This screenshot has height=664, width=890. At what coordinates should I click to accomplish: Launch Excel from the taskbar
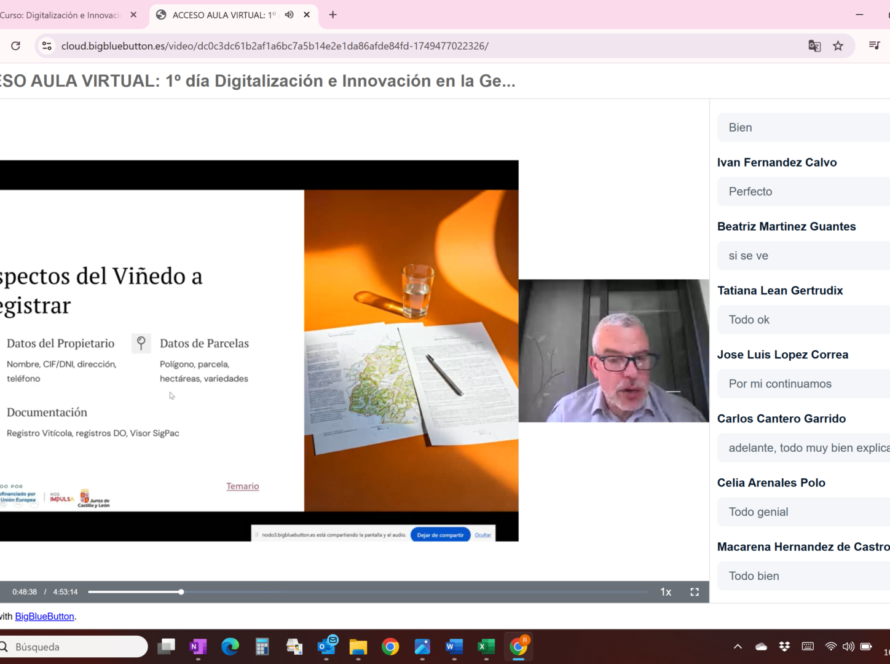(486, 647)
